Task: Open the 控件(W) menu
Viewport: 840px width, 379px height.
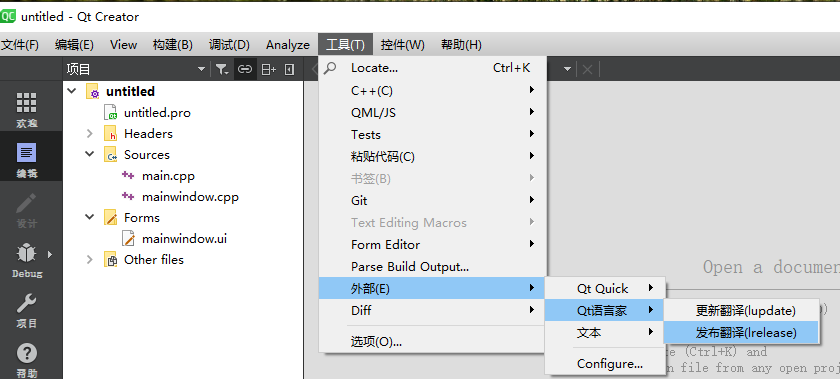Action: (x=402, y=45)
